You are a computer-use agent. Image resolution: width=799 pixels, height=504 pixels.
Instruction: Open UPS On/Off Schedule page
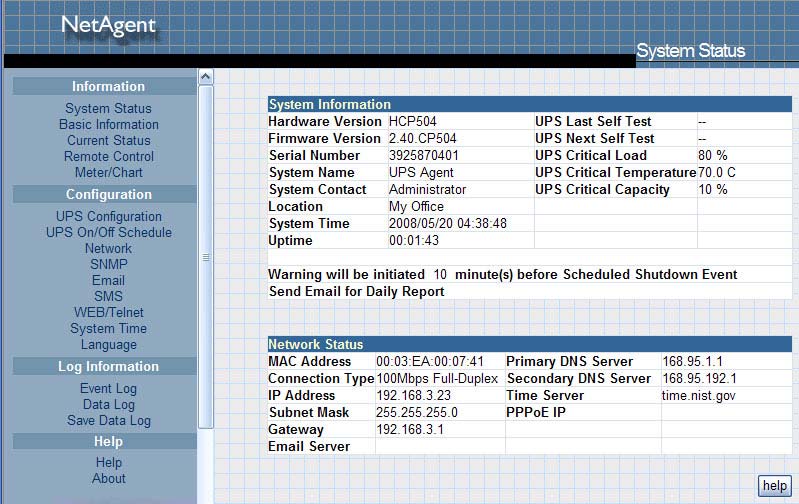tap(109, 232)
